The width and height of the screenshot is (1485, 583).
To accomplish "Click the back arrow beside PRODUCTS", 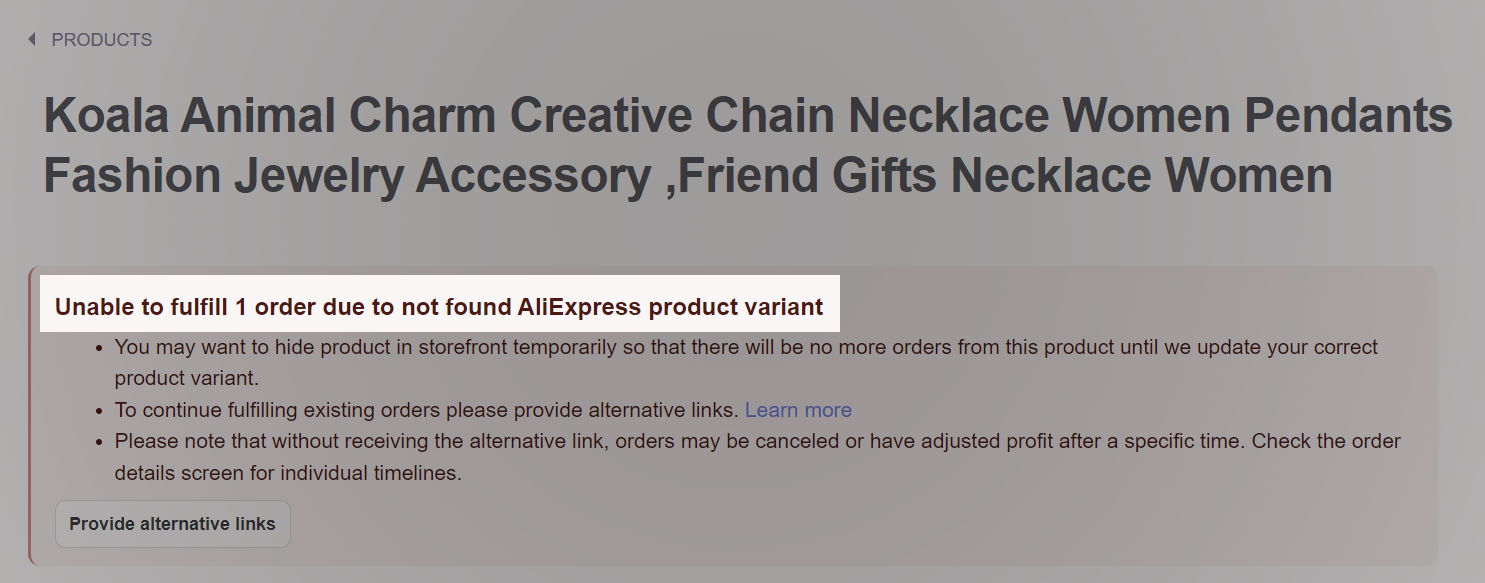I will click(32, 40).
